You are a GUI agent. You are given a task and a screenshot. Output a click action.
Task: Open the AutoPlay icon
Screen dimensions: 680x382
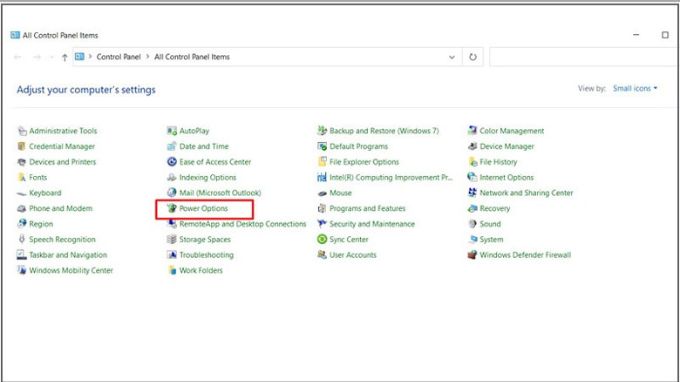coord(172,131)
